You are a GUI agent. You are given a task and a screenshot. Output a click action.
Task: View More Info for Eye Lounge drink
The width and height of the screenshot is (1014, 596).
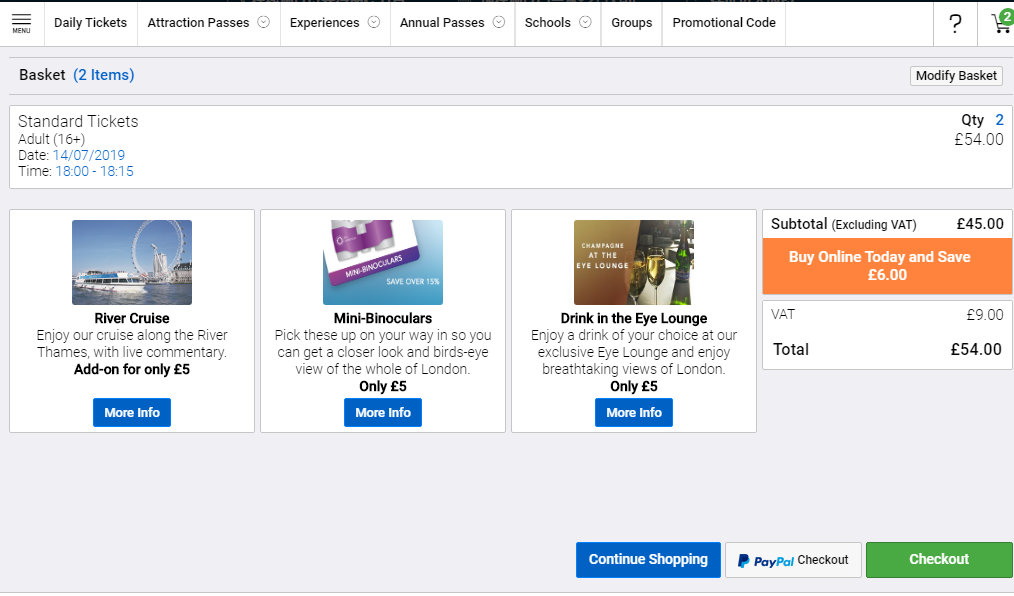[634, 412]
